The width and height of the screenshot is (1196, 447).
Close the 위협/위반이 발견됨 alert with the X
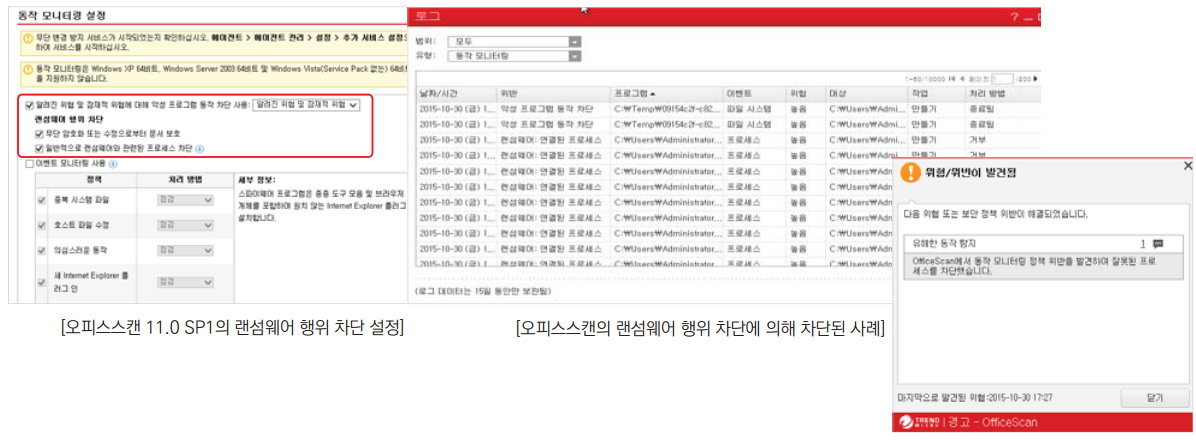click(1188, 166)
